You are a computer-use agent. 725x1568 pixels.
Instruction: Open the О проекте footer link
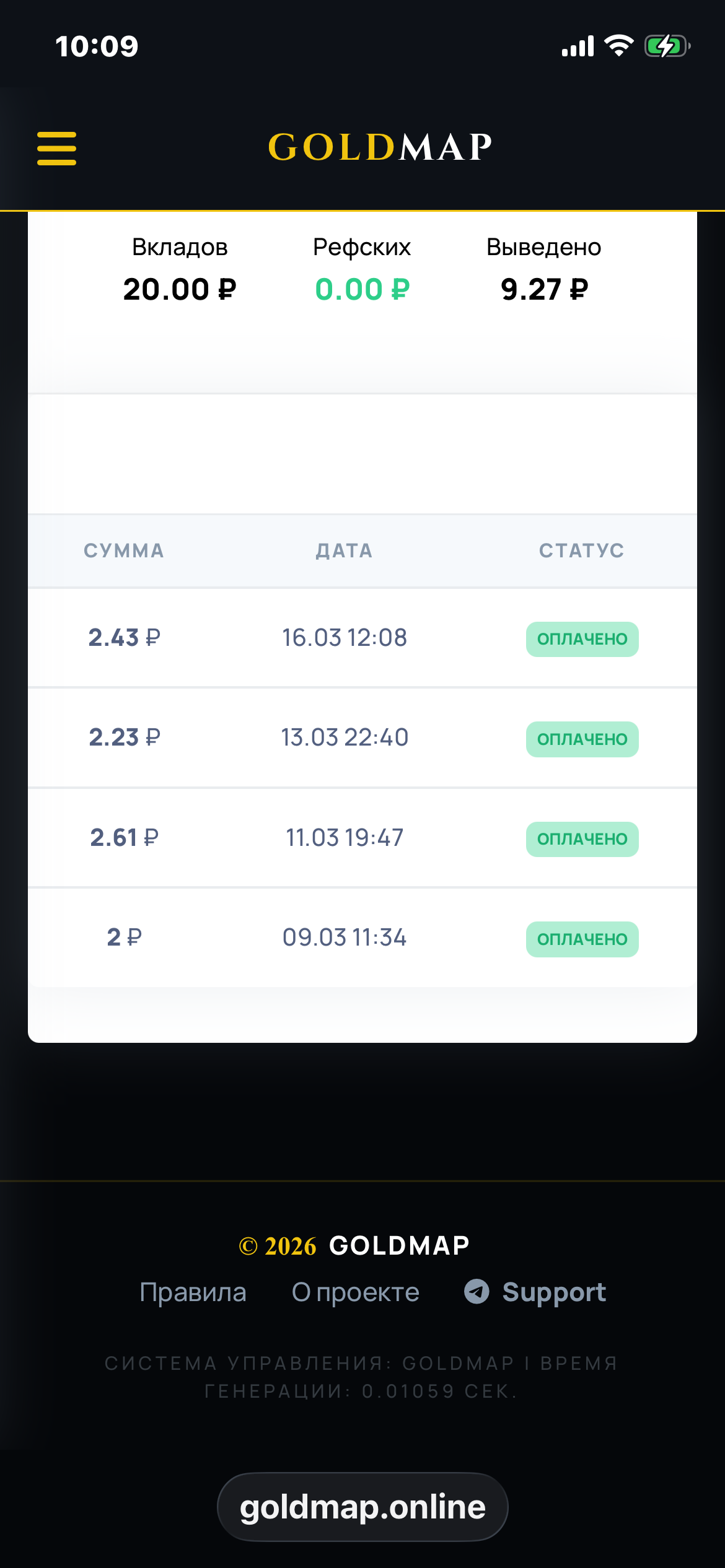356,1292
